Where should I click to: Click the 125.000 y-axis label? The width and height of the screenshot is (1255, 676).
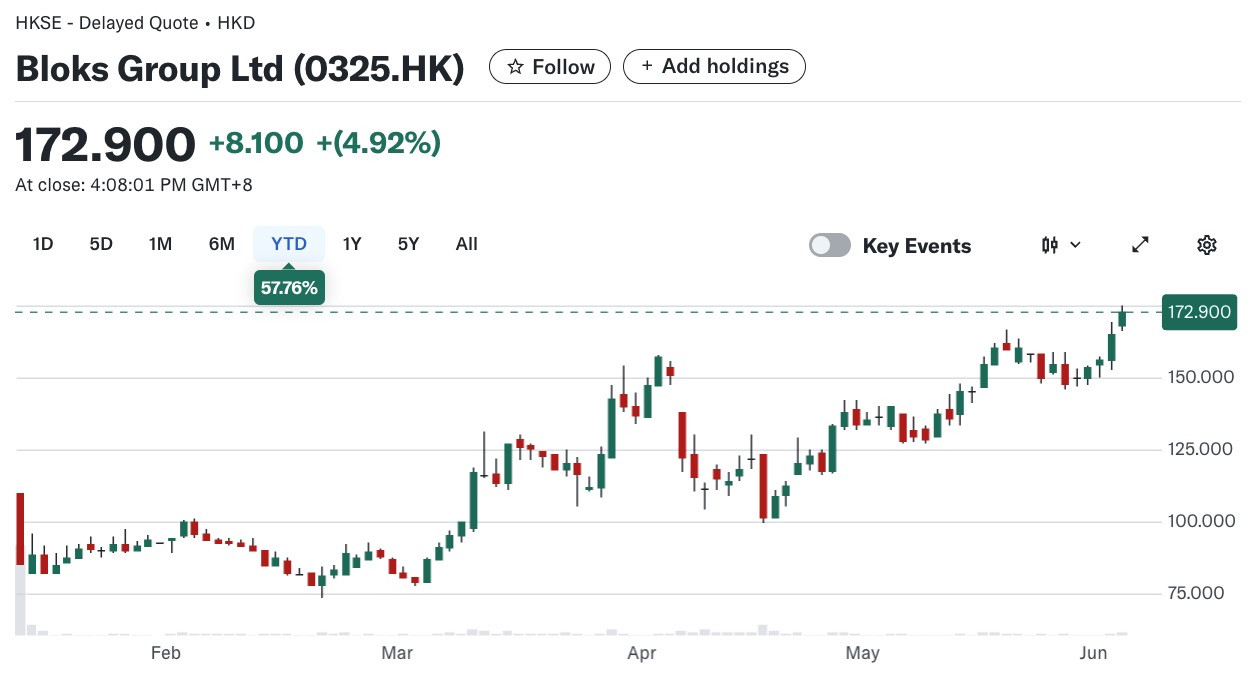click(1200, 449)
